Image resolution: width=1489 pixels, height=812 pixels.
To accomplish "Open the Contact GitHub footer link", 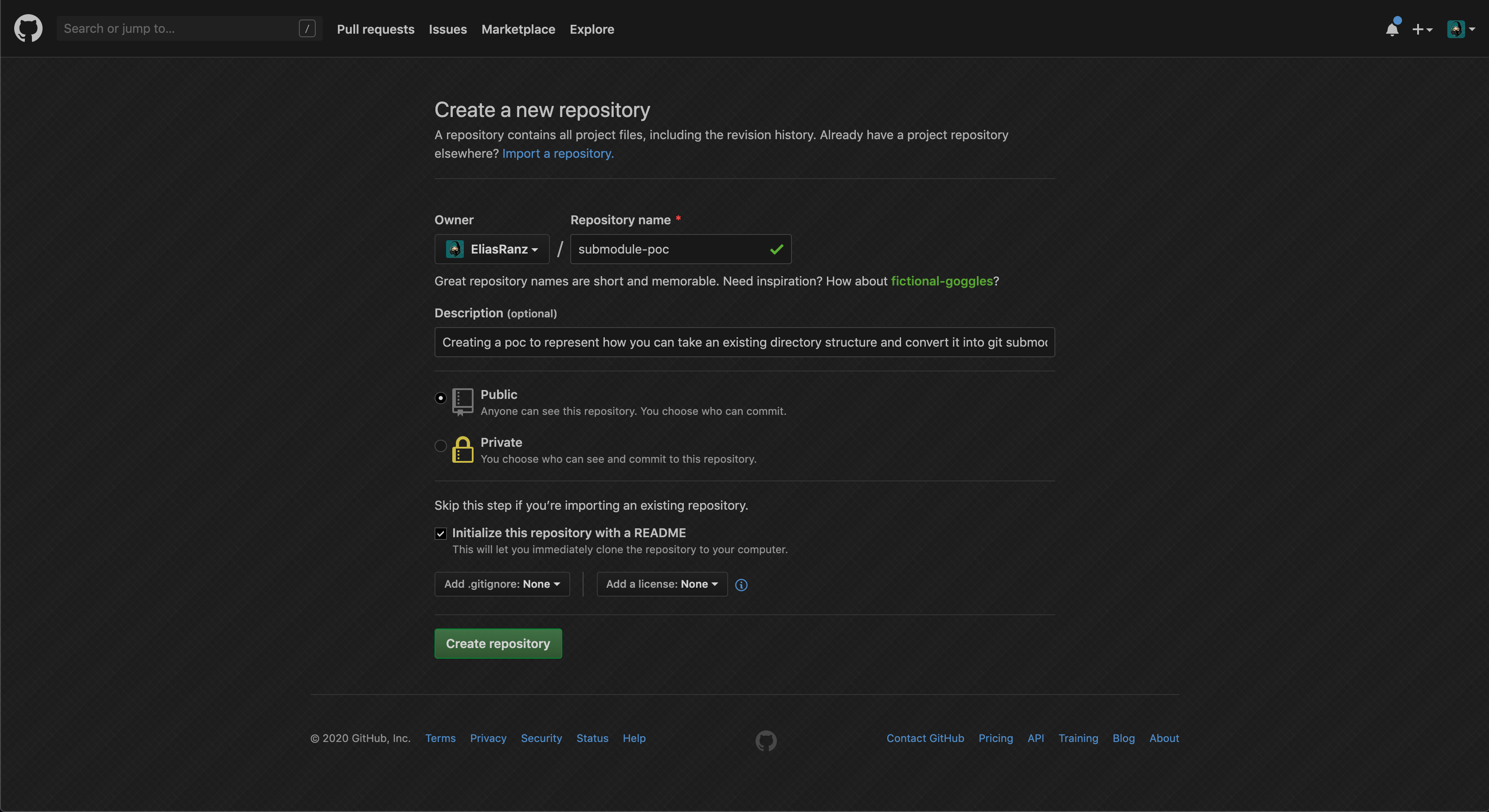I will coord(925,738).
